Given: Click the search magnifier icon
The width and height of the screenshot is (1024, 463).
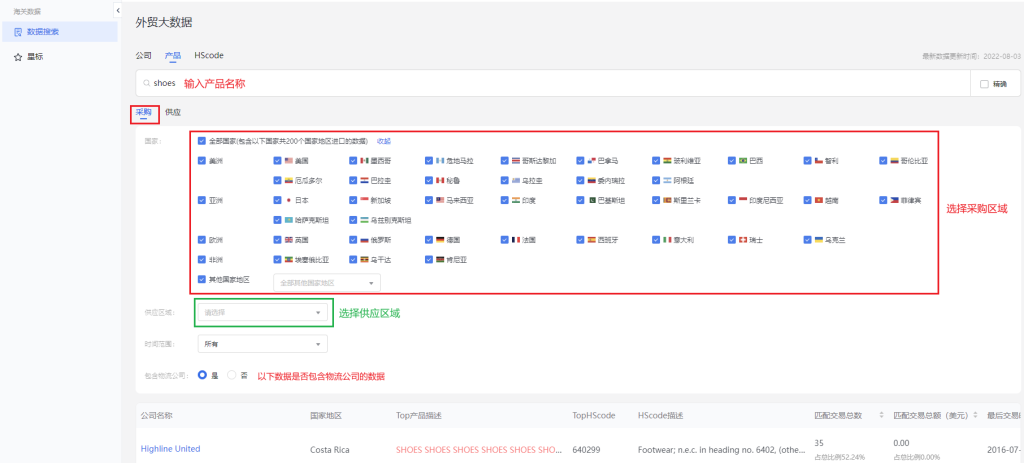Looking at the screenshot, I should pyautogui.click(x=146, y=84).
